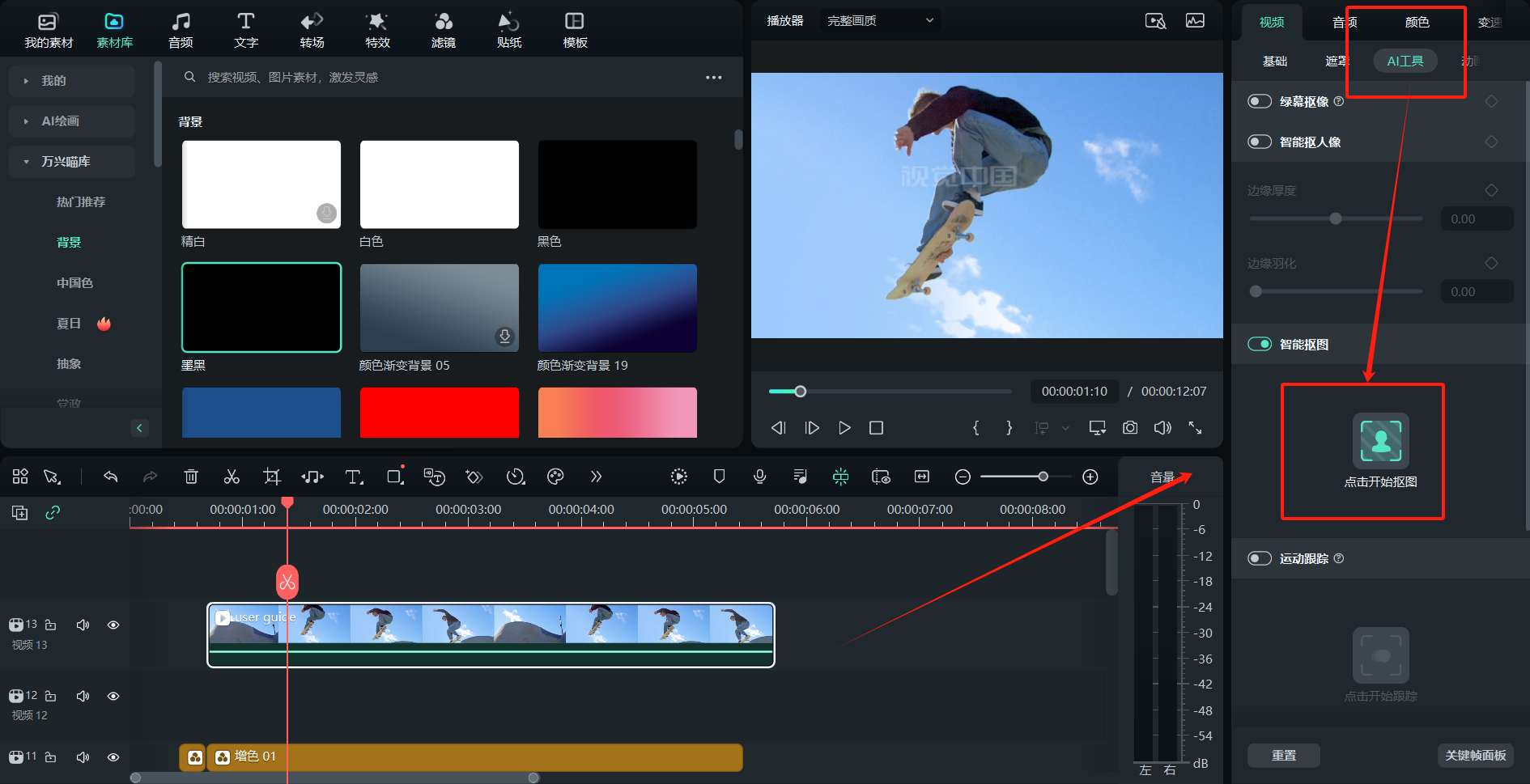Open the voiceover microphone tool
This screenshot has height=784, width=1530.
click(x=759, y=477)
